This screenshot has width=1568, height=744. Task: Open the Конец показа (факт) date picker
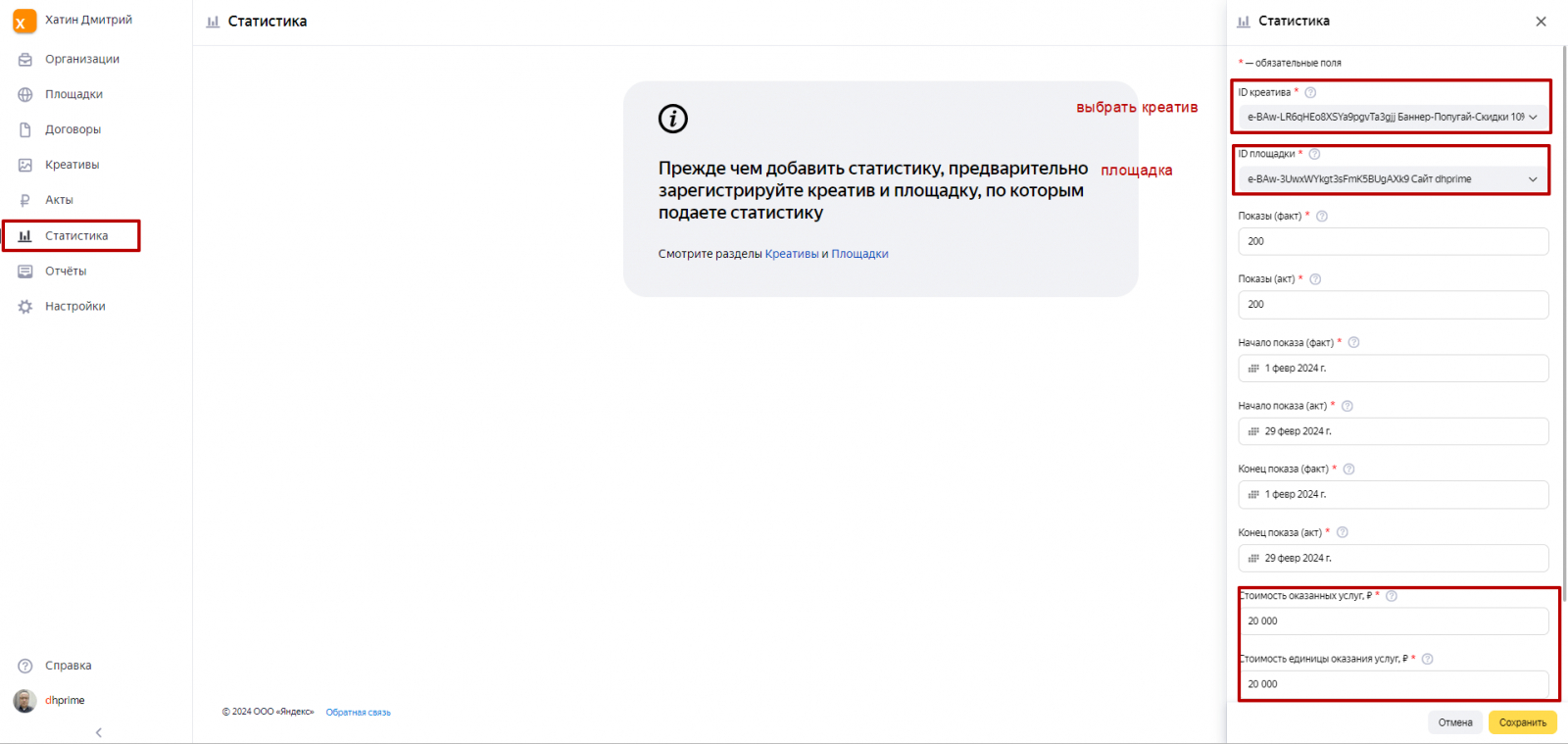(x=1393, y=495)
